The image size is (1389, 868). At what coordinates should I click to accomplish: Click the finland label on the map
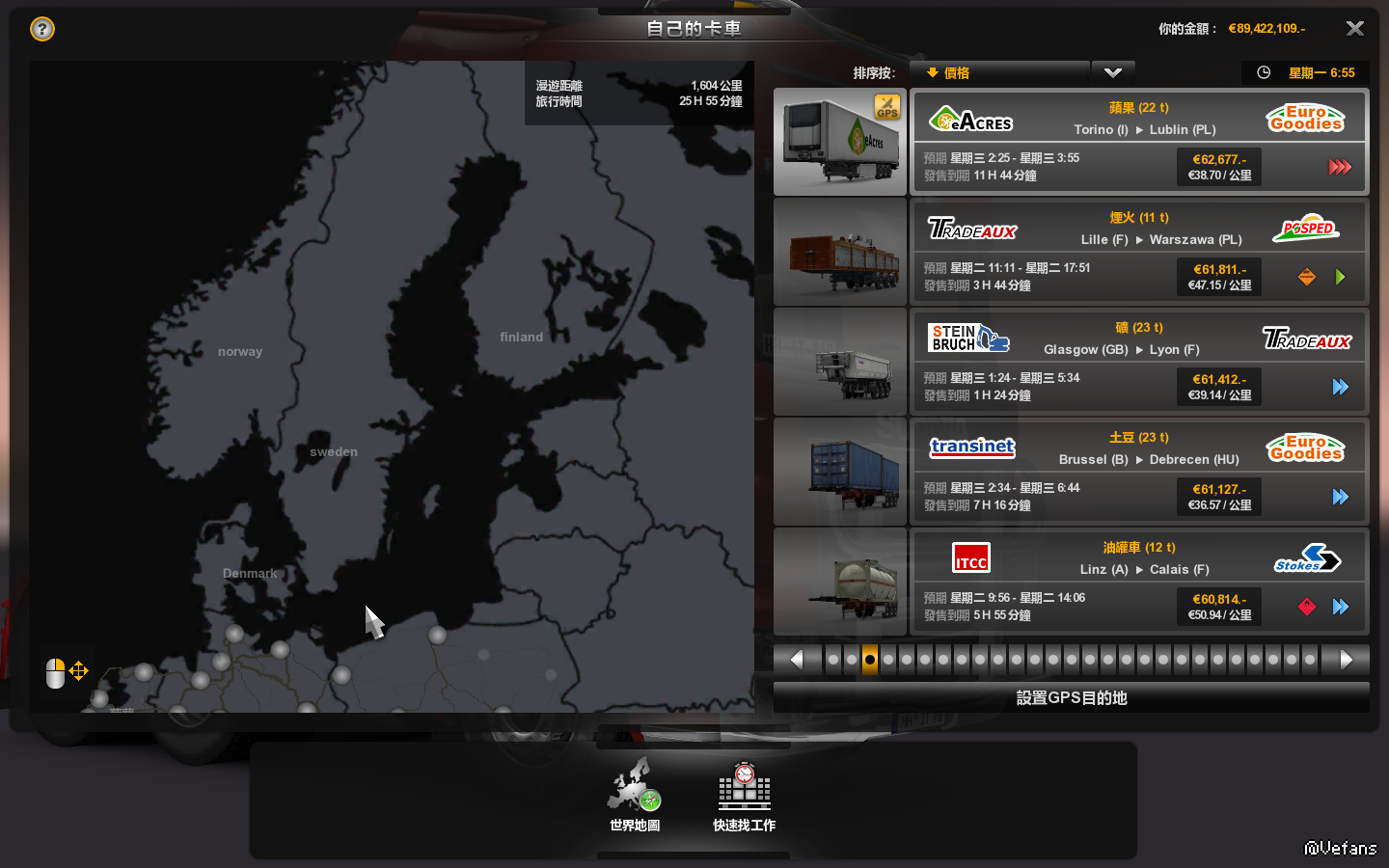[522, 338]
